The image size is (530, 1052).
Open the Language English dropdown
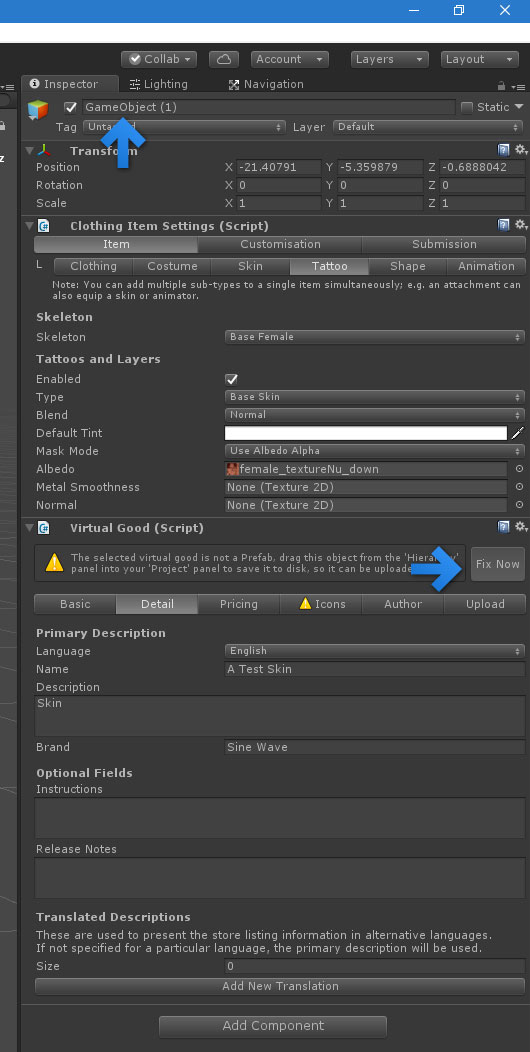pos(375,651)
